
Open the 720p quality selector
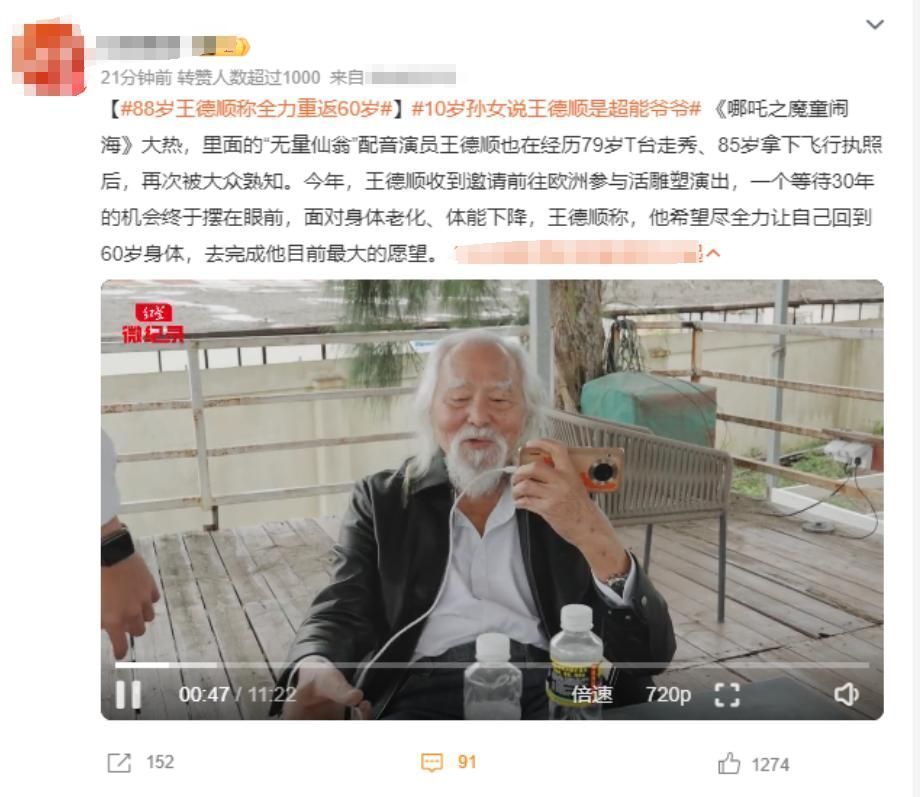click(668, 695)
